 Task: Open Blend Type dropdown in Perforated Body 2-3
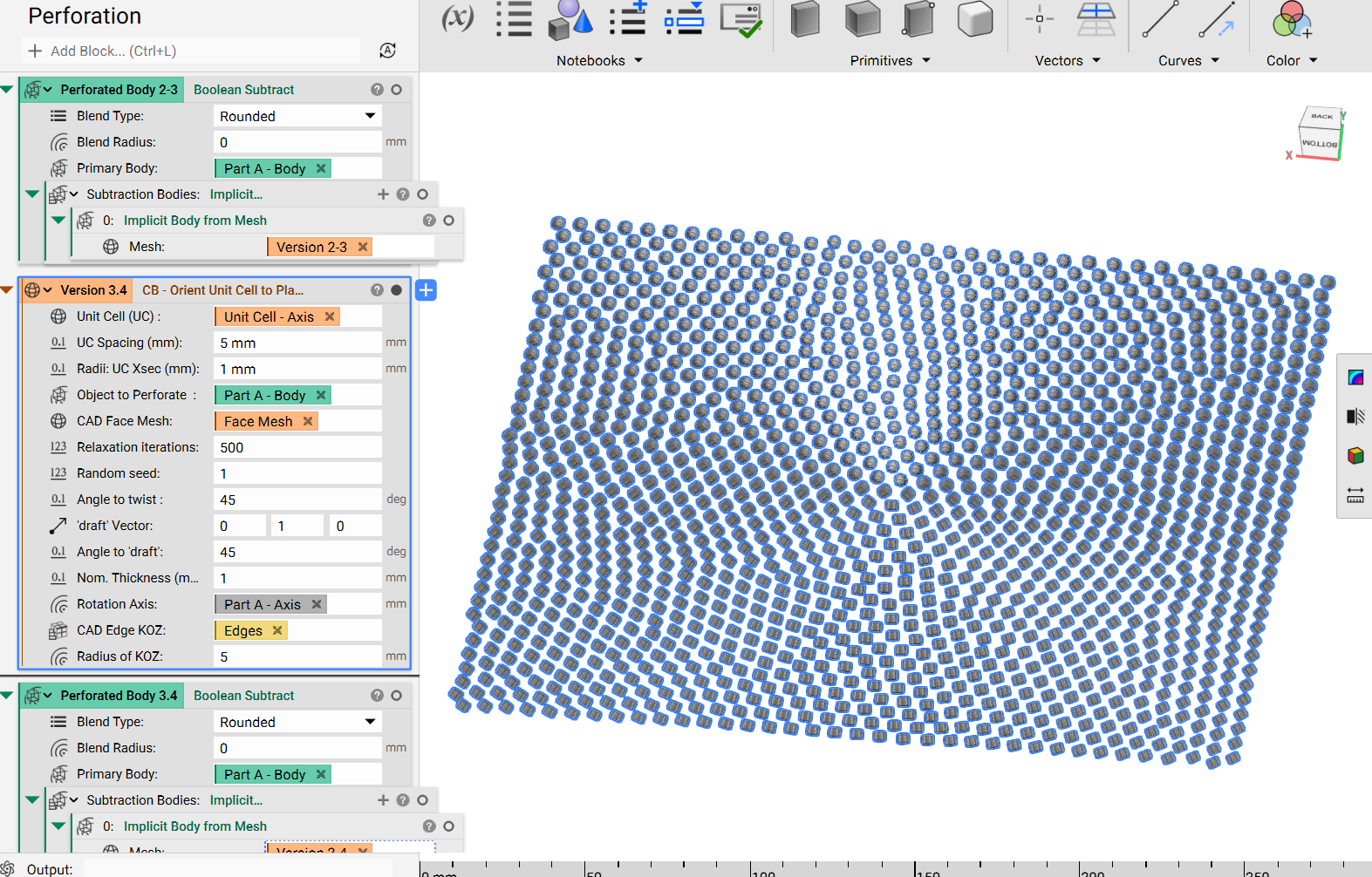(x=371, y=116)
